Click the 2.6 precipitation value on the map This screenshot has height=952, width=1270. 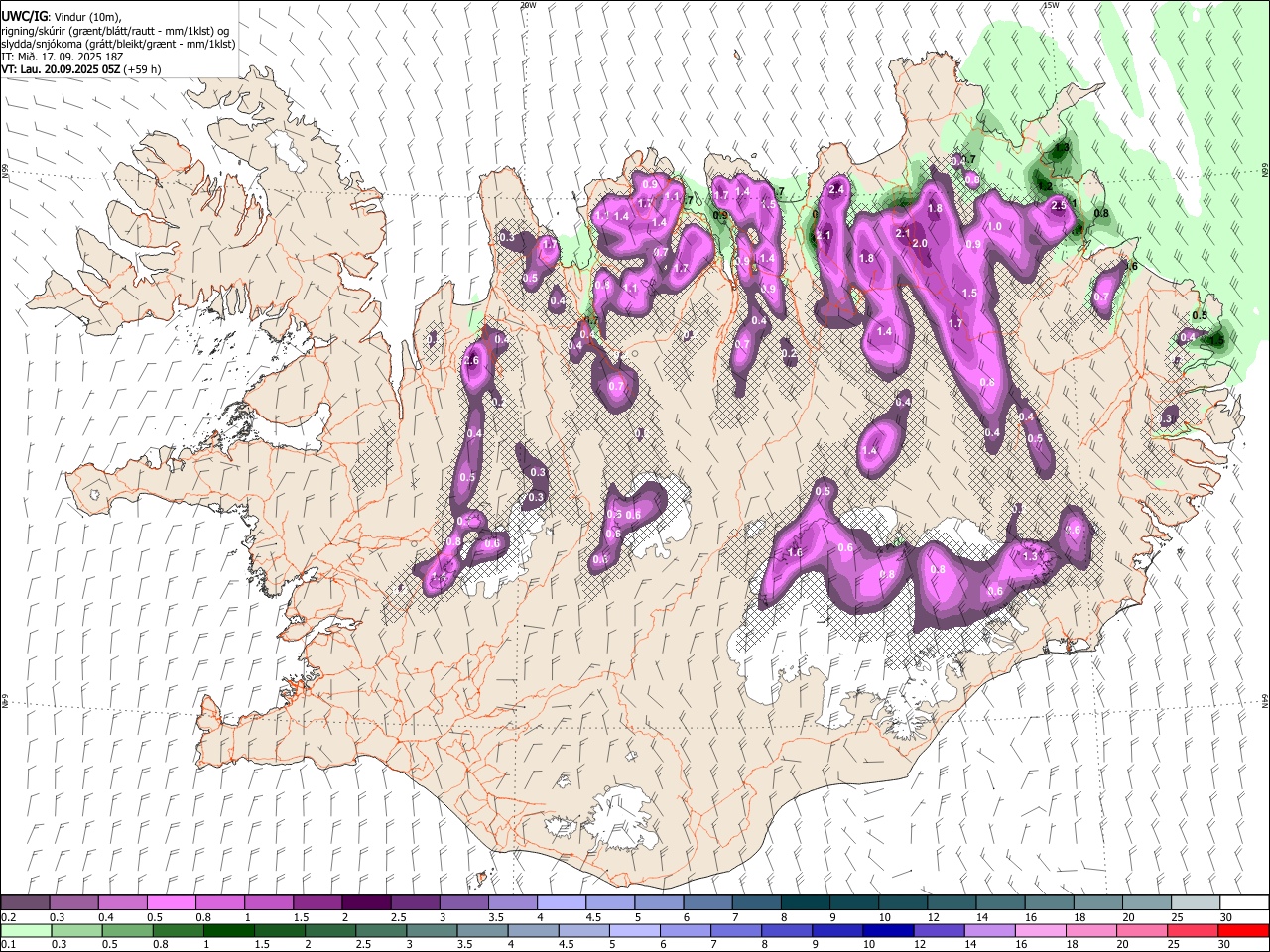coord(471,361)
